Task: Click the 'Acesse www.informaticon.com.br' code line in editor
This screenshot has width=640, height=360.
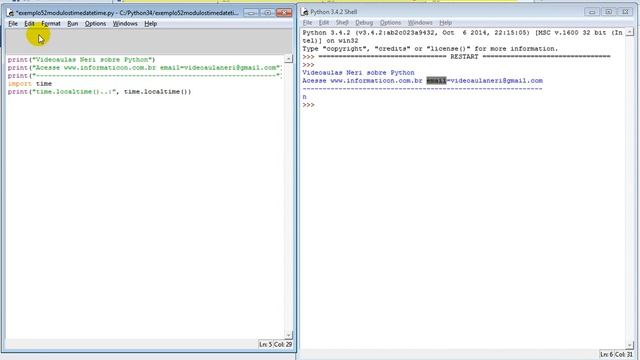Action: (x=144, y=68)
